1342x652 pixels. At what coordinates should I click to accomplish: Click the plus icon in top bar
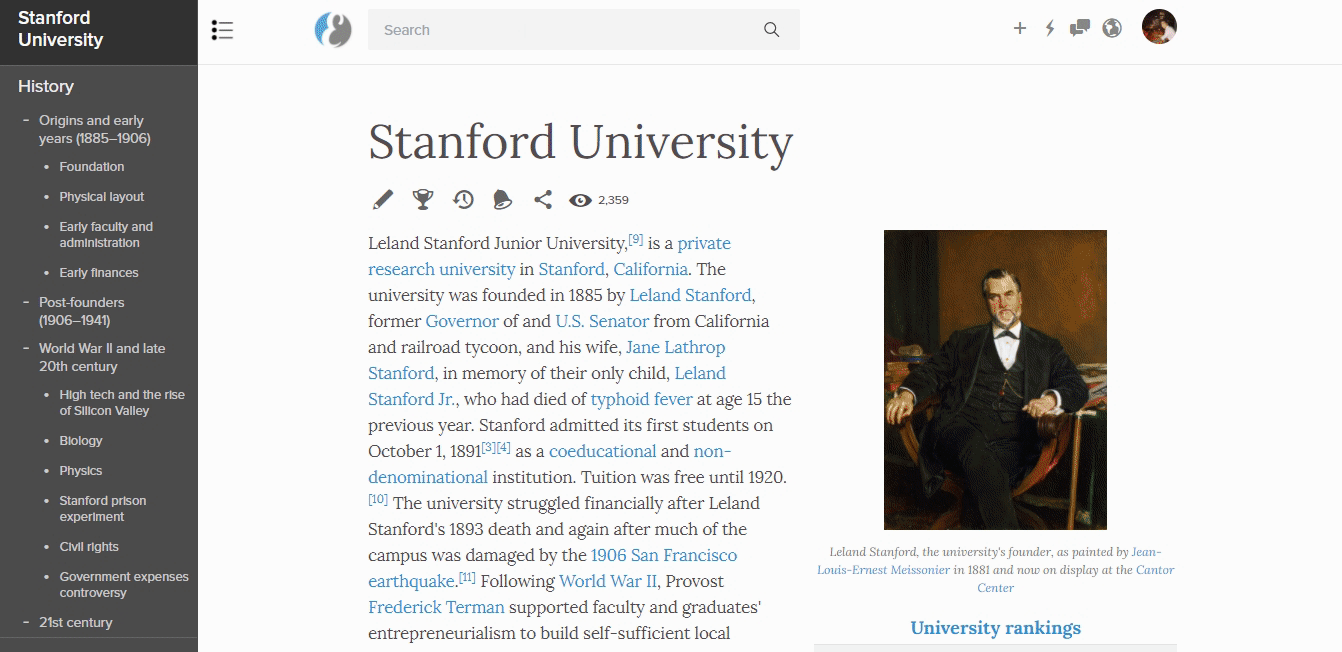click(1020, 28)
